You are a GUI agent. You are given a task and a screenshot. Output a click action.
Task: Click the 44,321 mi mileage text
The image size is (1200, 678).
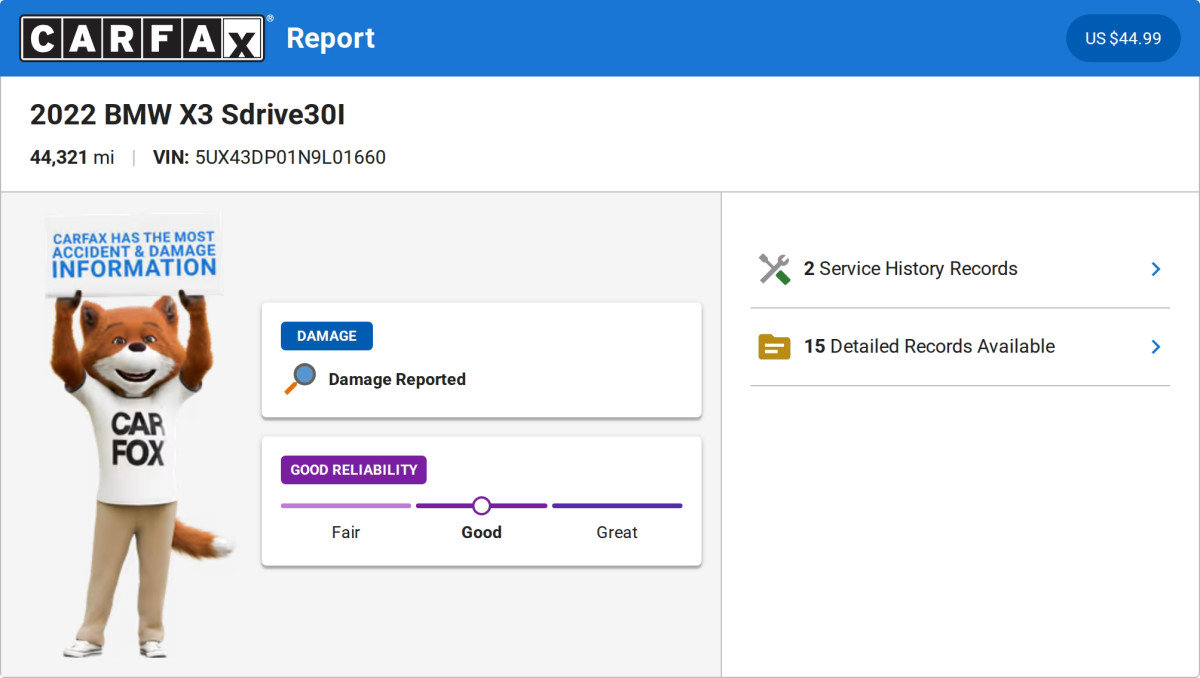click(72, 158)
